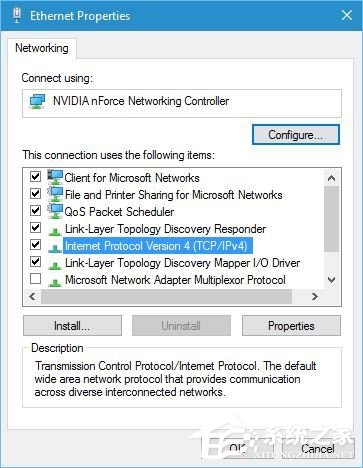
Task: Click the vertical scrollbar thumb in items list
Action: point(331,219)
